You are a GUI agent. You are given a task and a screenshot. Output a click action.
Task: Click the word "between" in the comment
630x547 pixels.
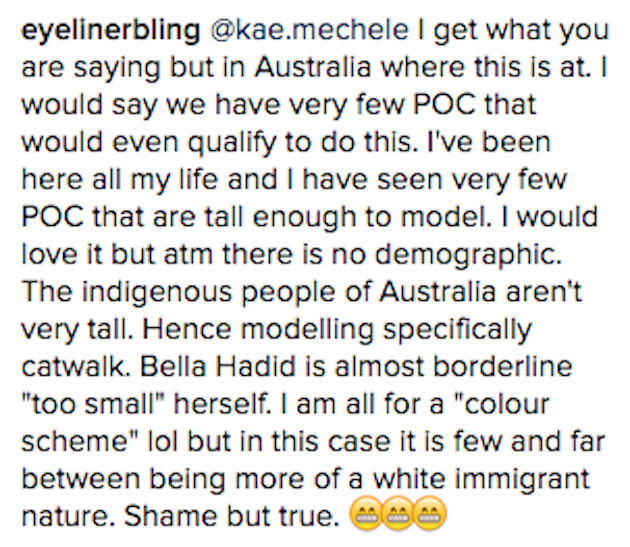(80, 479)
